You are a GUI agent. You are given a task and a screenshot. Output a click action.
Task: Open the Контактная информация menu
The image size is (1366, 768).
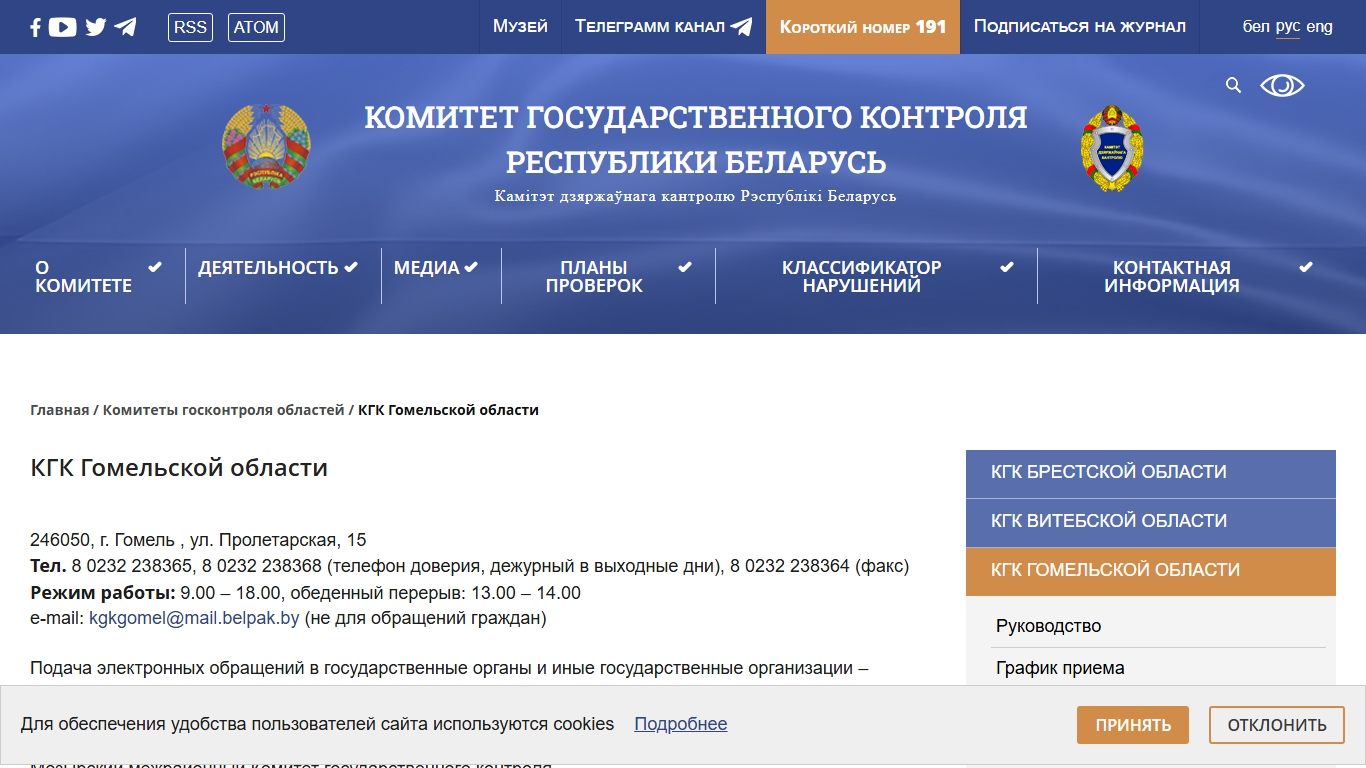pyautogui.click(x=1172, y=276)
